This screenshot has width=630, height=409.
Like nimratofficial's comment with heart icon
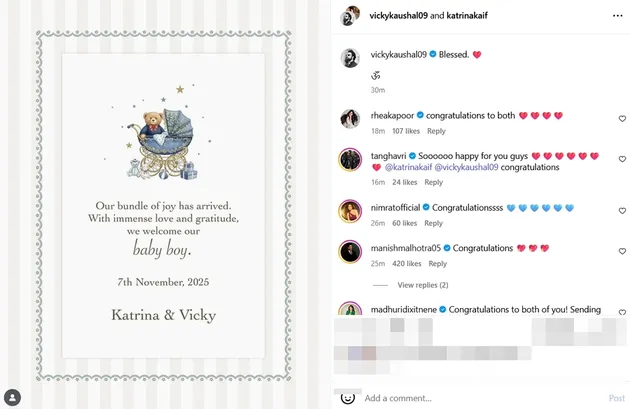622,211
